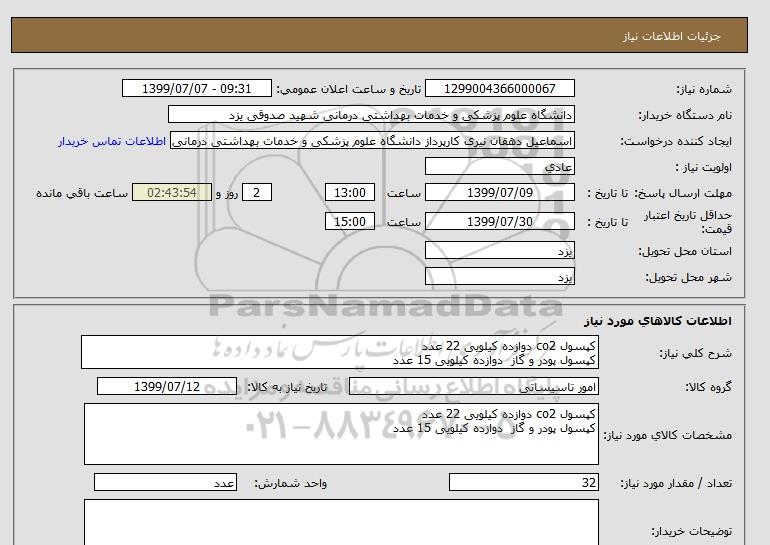The height and width of the screenshot is (545, 770).
Task: Open the اطلاعات تماس خریدار link
Action: coord(112,141)
